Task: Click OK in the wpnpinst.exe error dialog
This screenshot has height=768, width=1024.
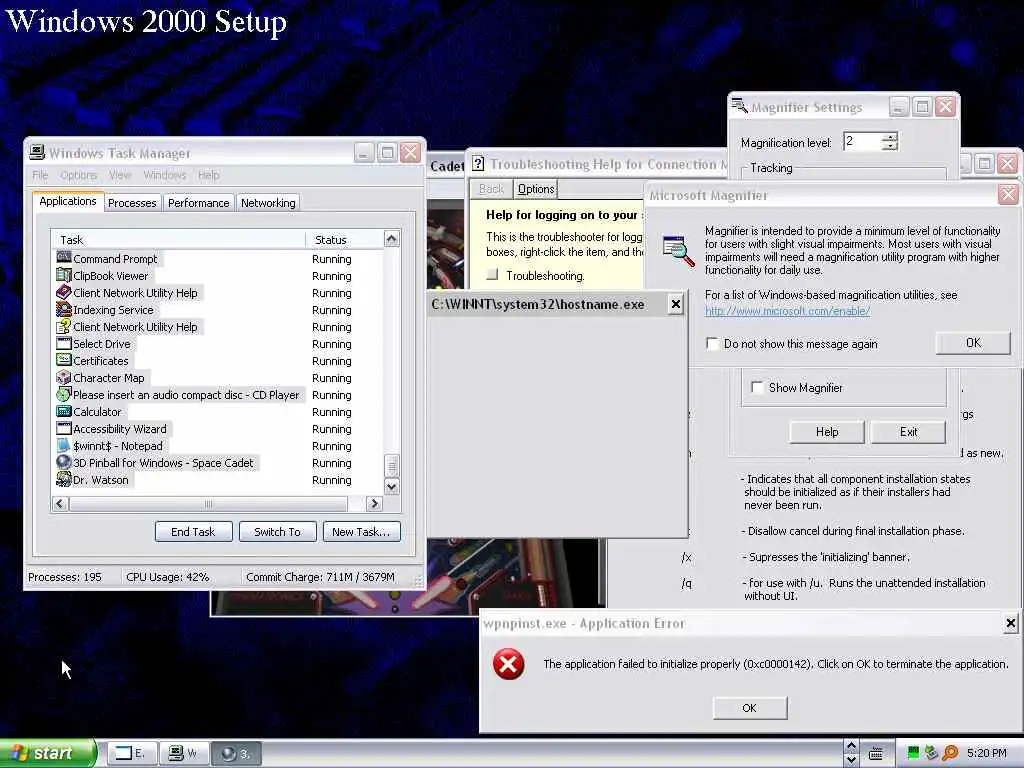Action: click(x=750, y=708)
